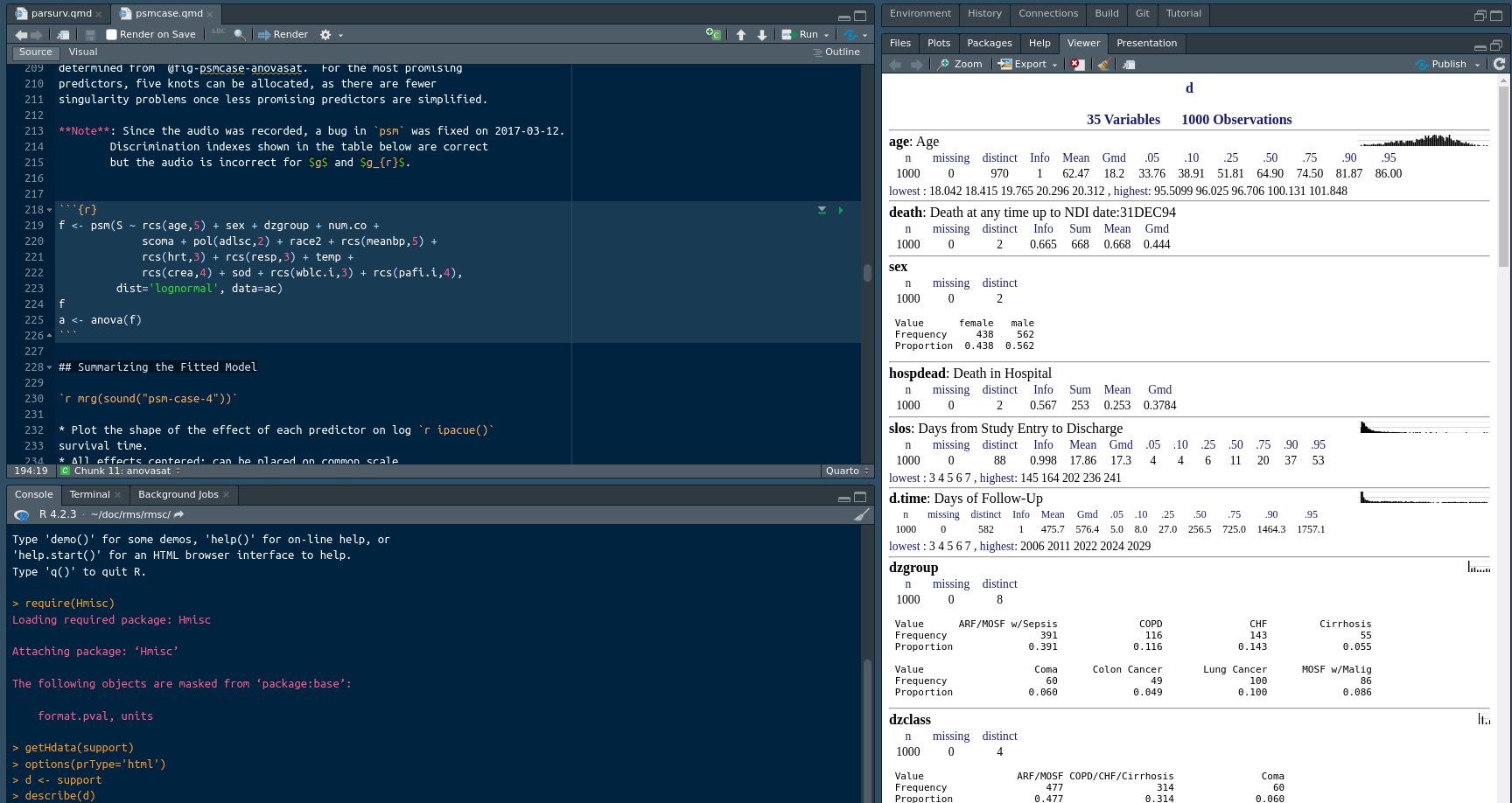Open the Packages tab

point(989,44)
